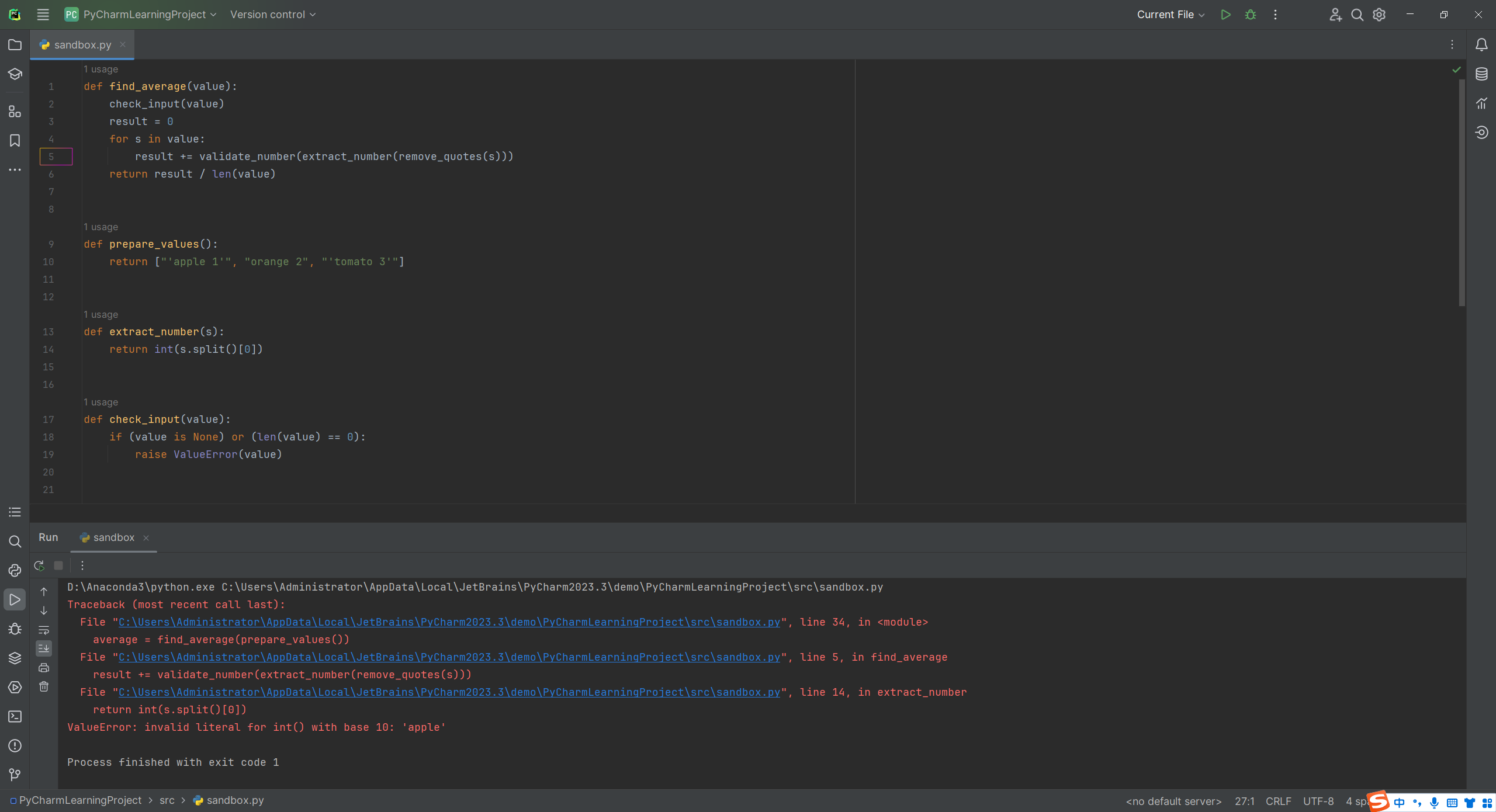Click the CRLF line separator in status bar

1278,801
